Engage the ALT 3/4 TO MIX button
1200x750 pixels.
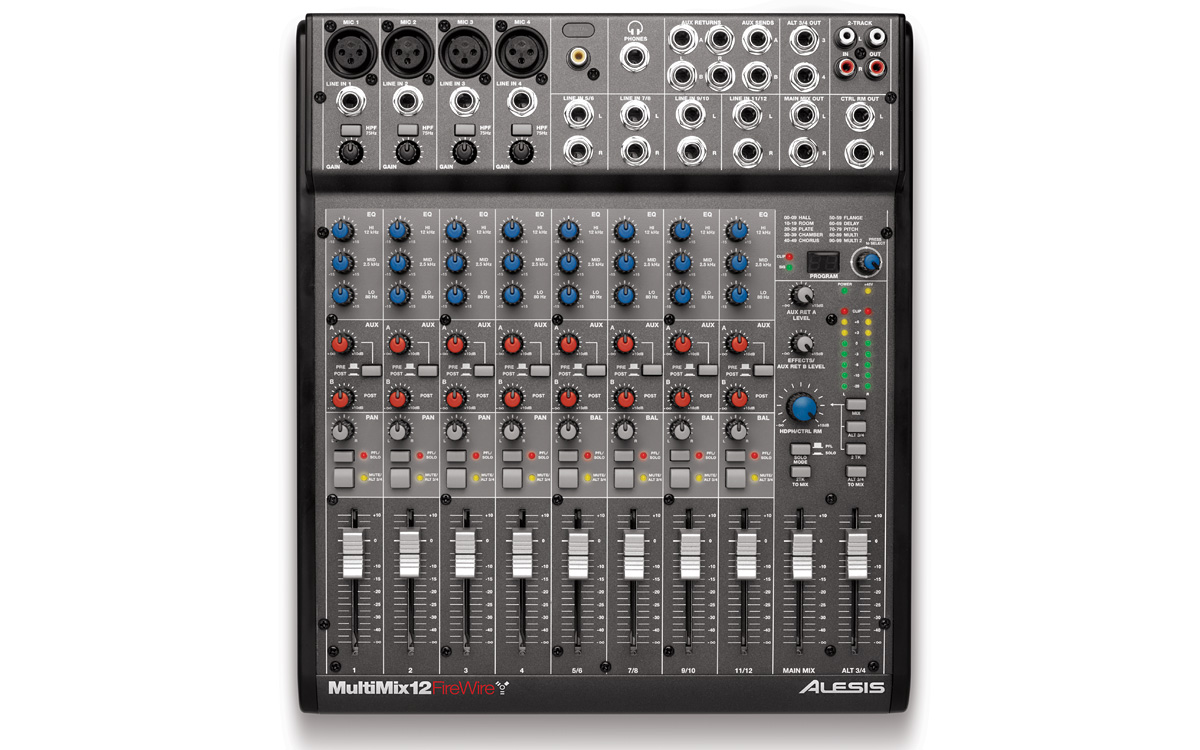855,471
